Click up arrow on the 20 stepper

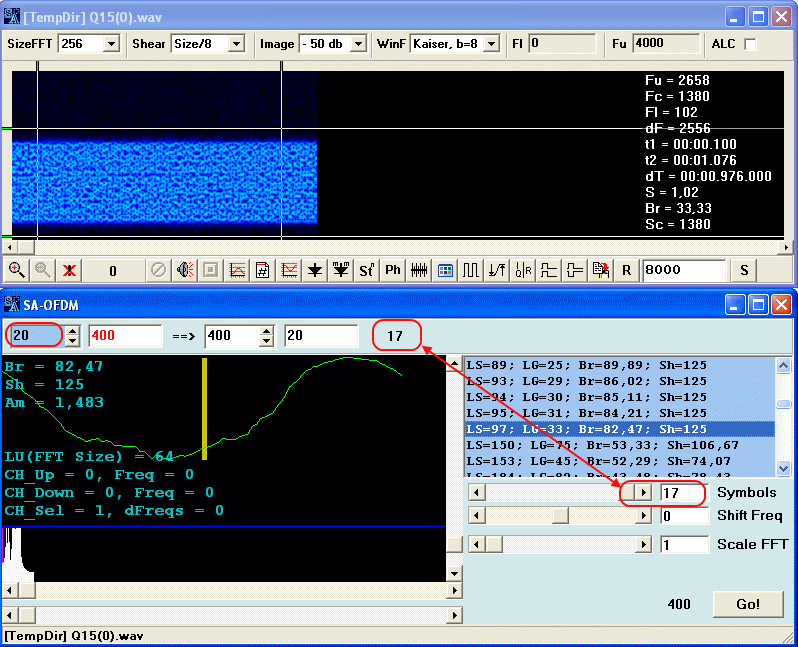coord(71,330)
